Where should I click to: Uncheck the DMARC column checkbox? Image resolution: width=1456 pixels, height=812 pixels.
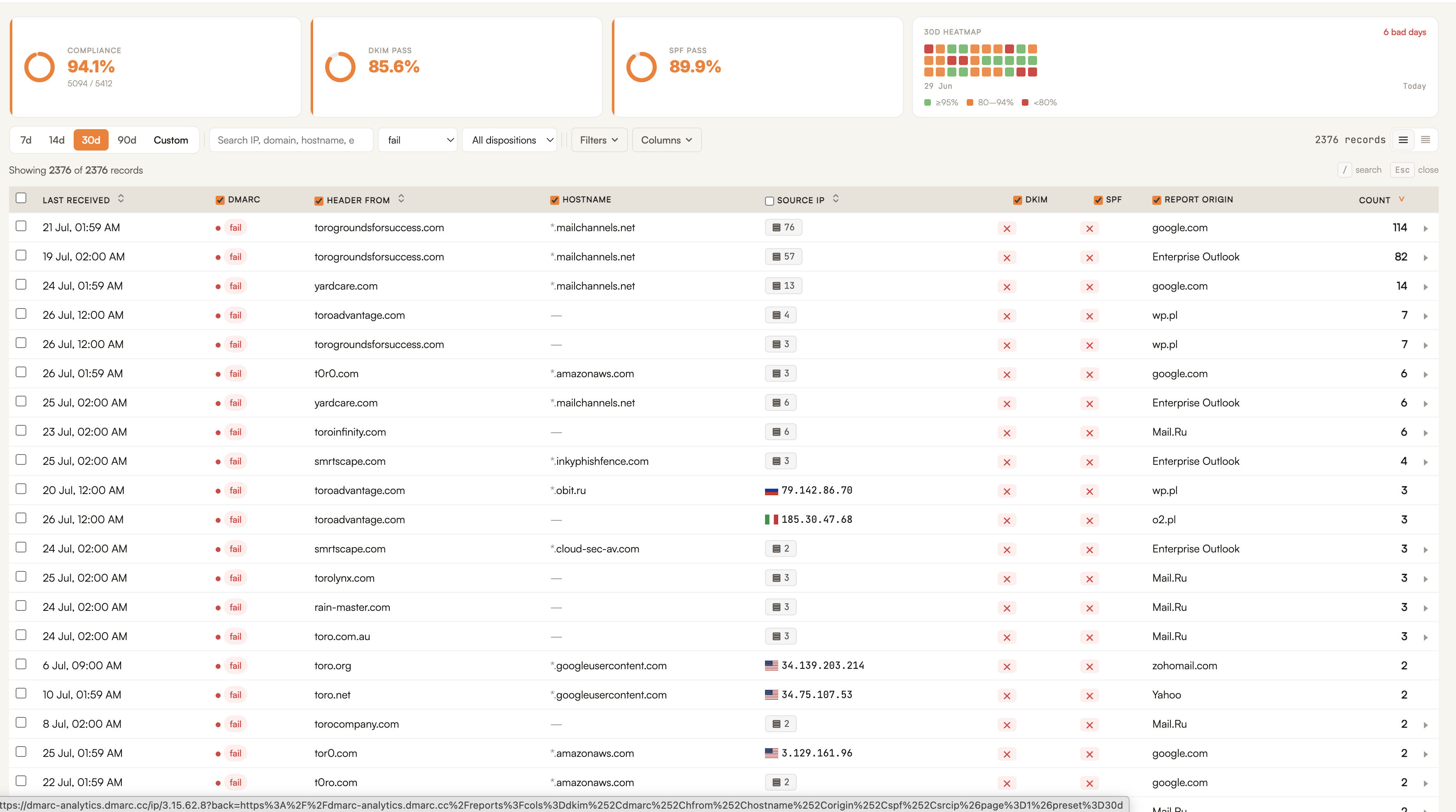coord(220,201)
